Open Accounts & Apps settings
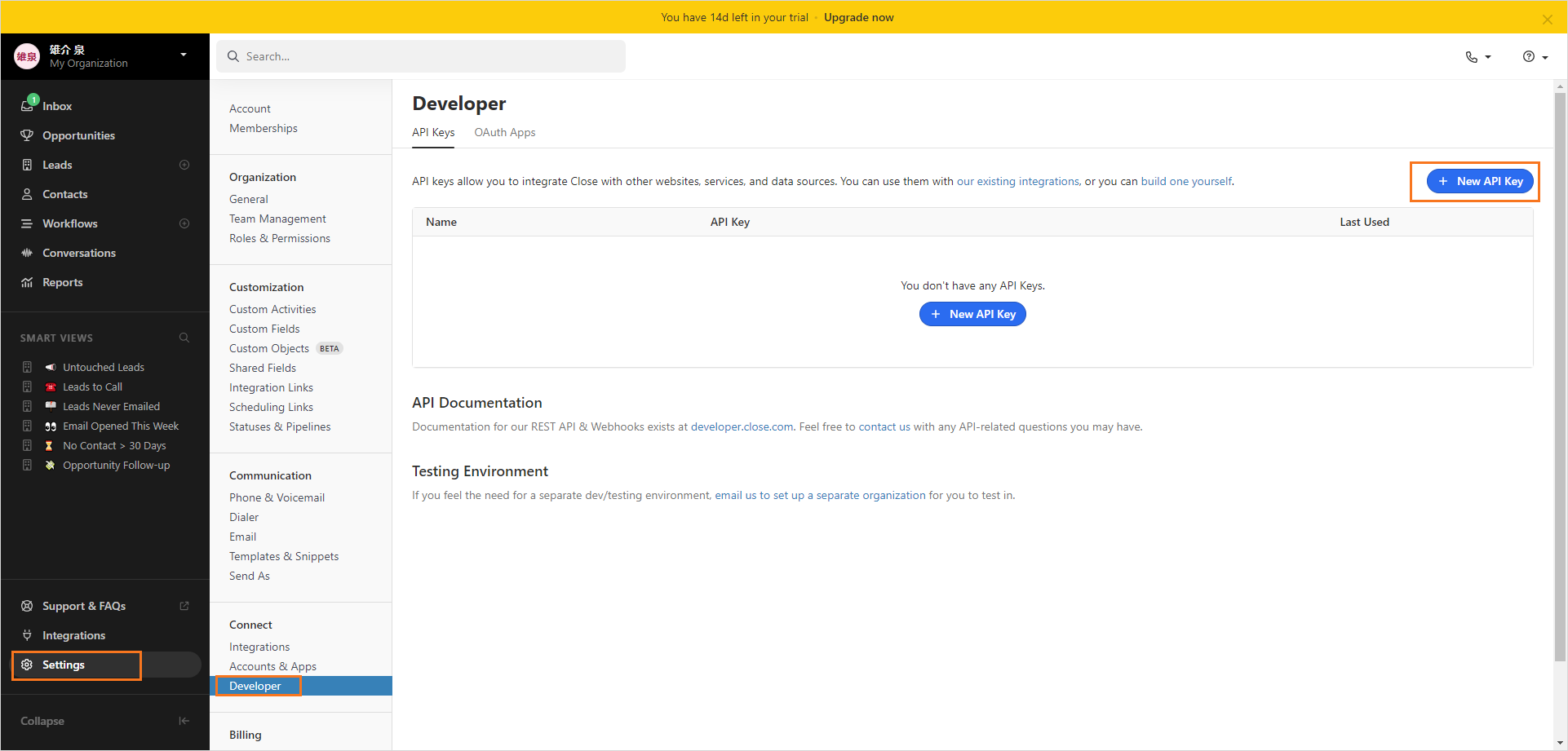1568x751 pixels. click(272, 666)
